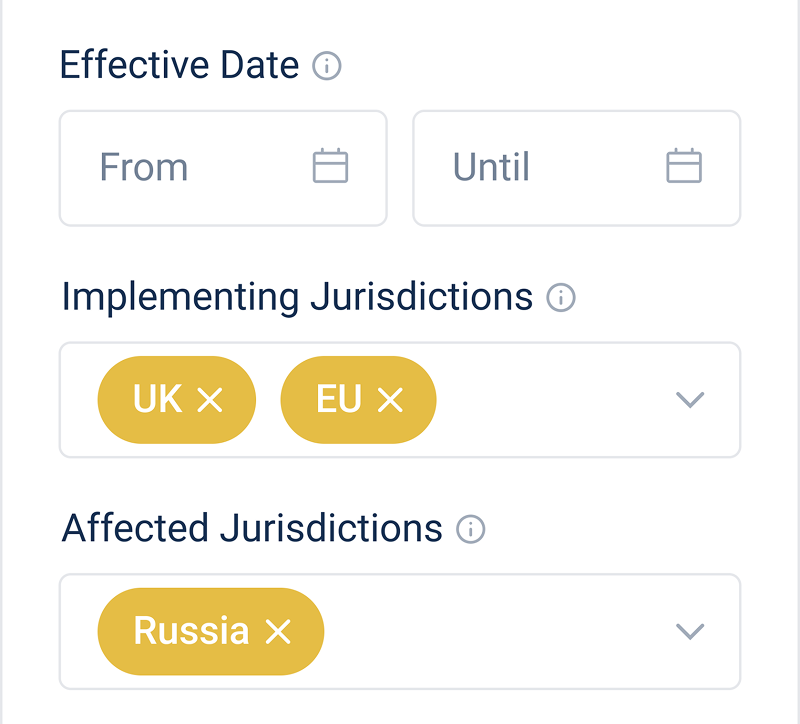
Task: Remove the UK tag with its X
Action: [x=209, y=400]
